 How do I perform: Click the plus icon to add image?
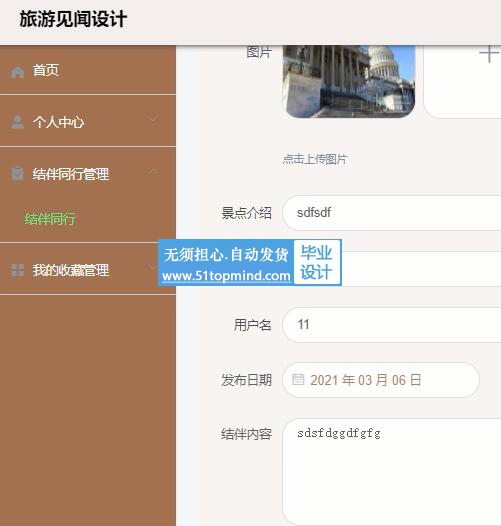489,54
